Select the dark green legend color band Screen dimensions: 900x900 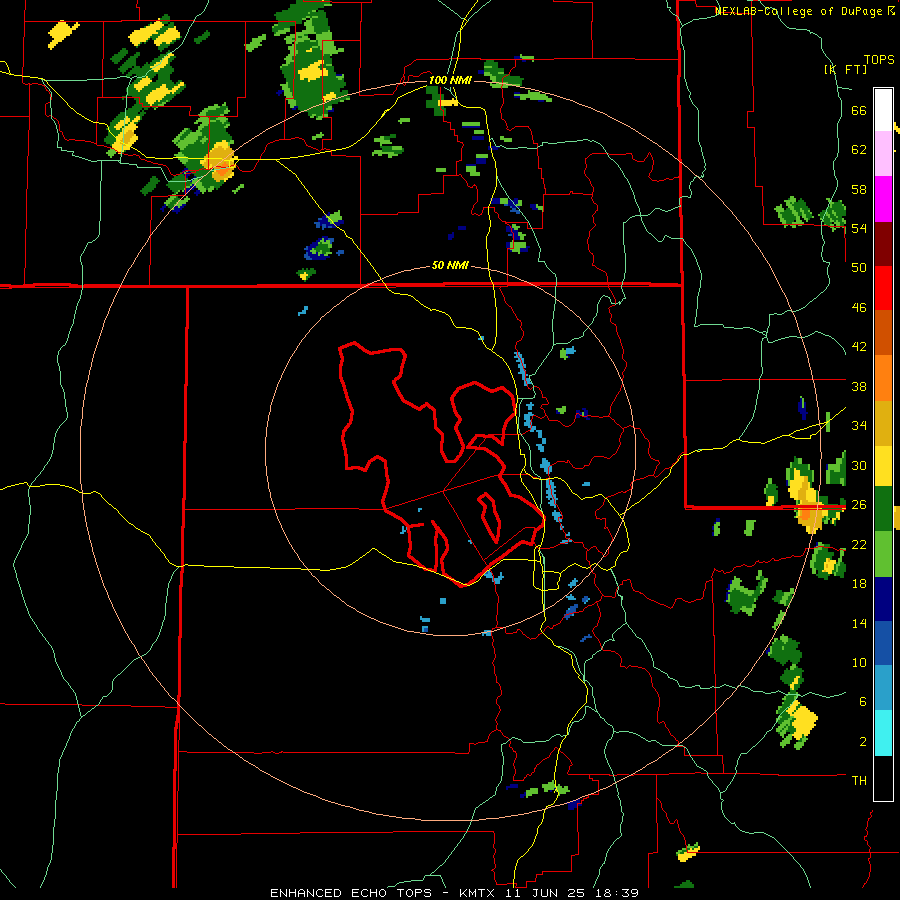pyautogui.click(x=883, y=509)
